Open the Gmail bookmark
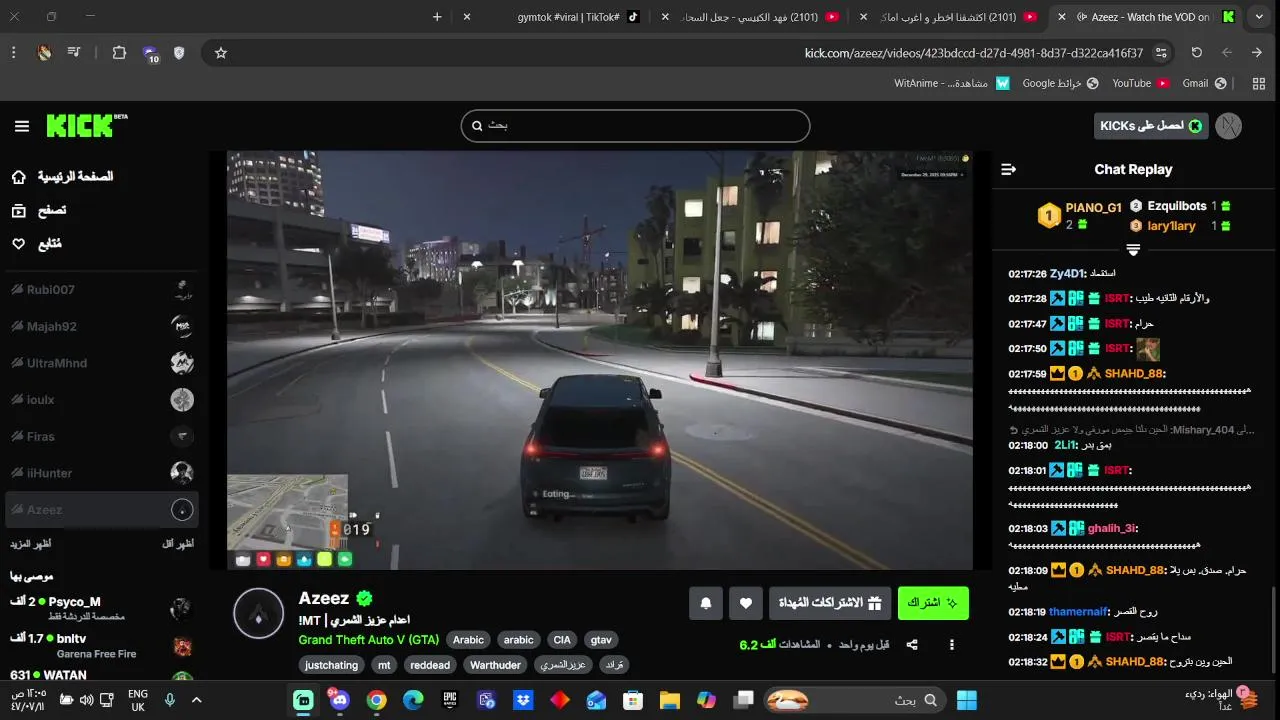 pos(1205,83)
